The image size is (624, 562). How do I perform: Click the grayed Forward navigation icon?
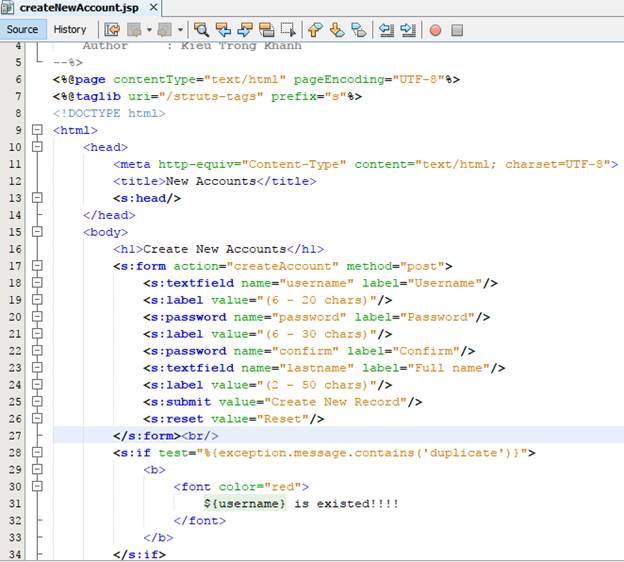[x=164, y=30]
